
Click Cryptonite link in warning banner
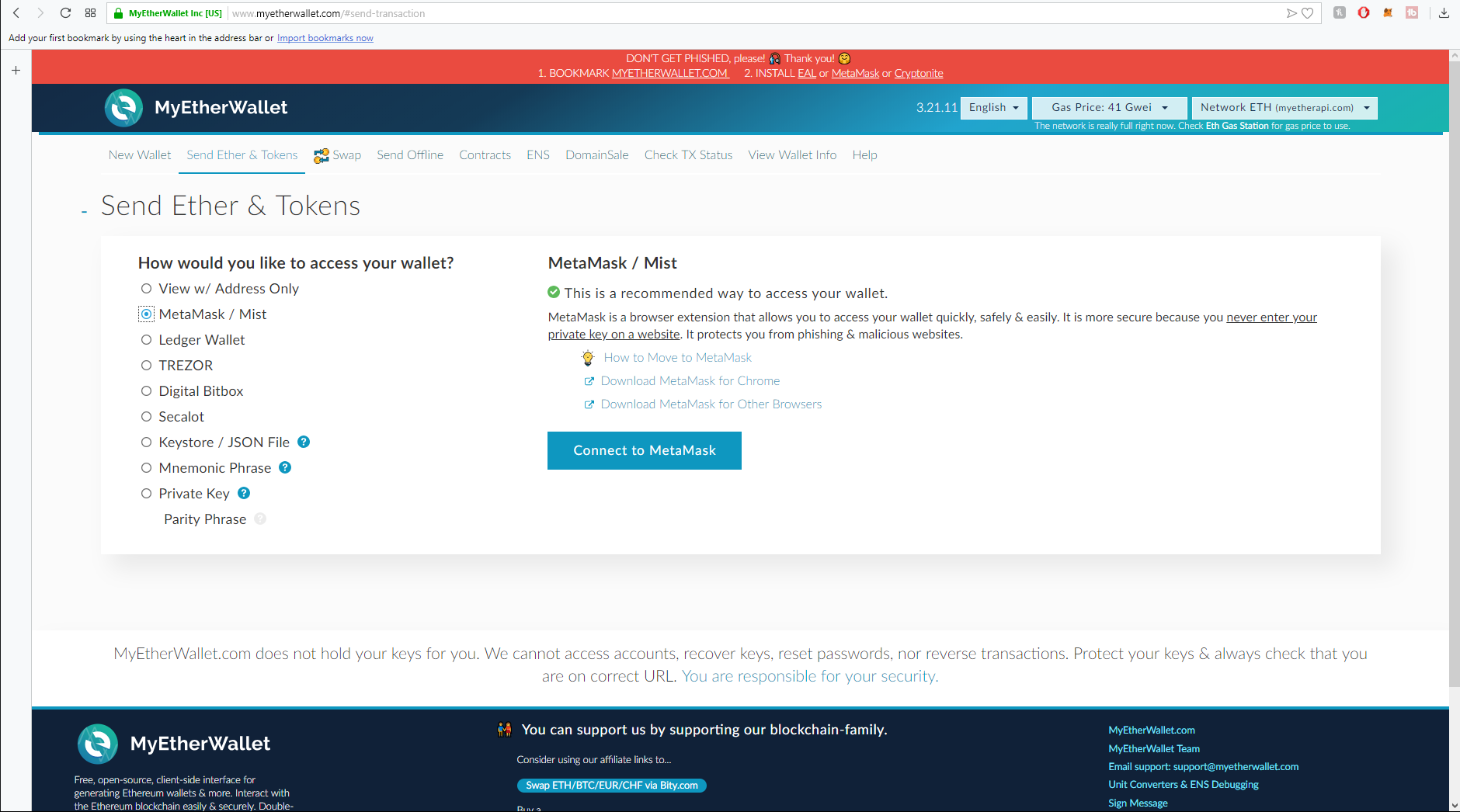pos(919,73)
